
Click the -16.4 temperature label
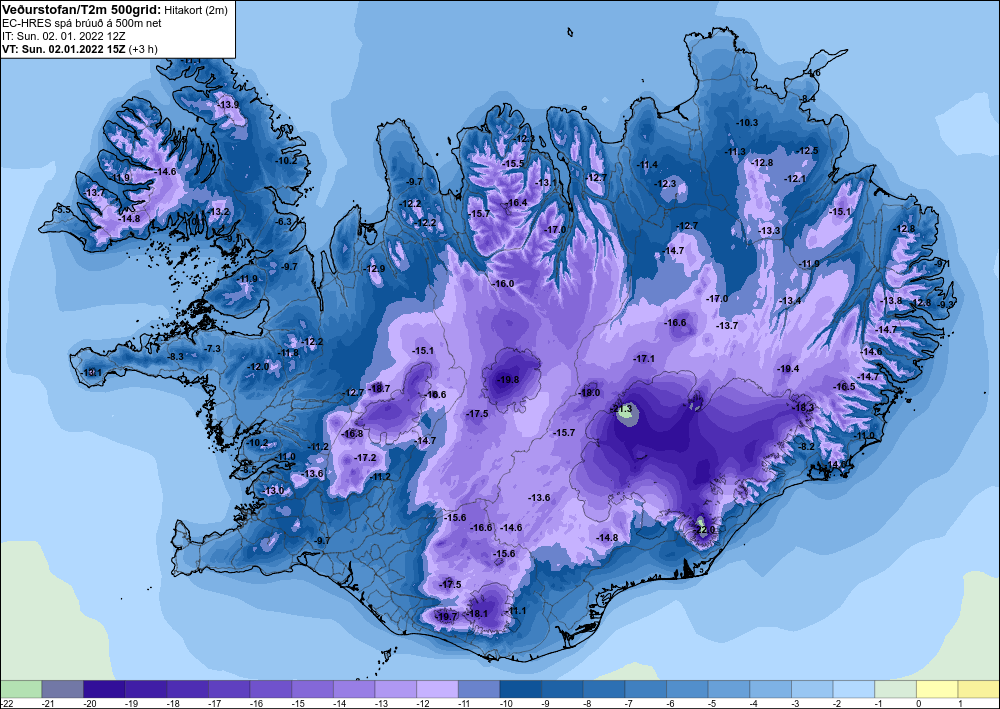pyautogui.click(x=517, y=203)
